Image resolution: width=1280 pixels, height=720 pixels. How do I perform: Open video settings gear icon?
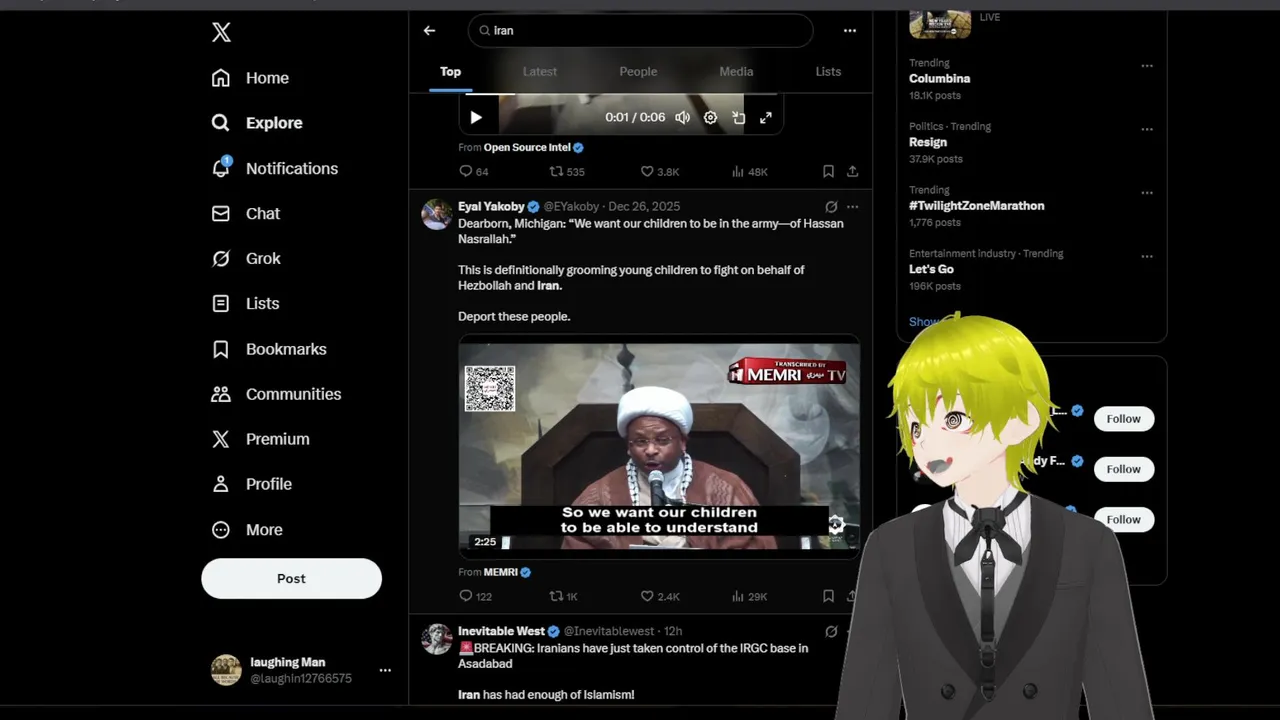tap(710, 117)
